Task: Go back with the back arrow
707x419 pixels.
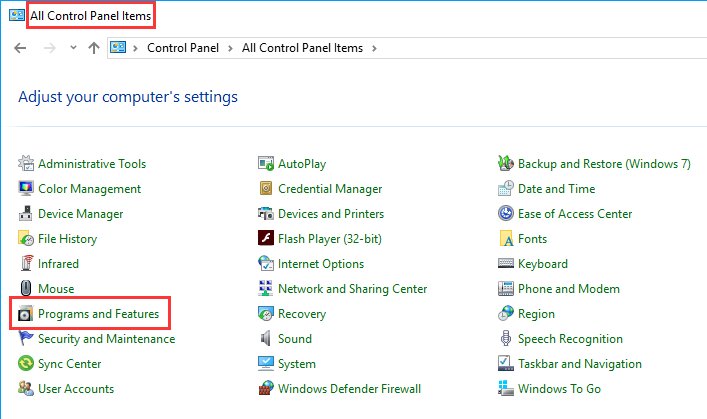Action: click(20, 48)
